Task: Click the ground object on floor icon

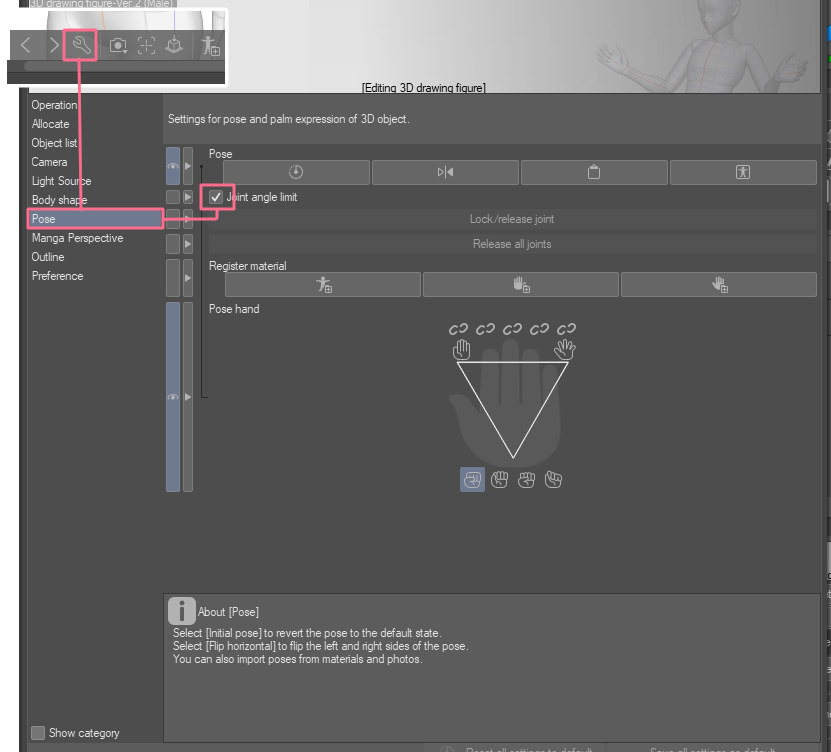Action: [x=174, y=45]
